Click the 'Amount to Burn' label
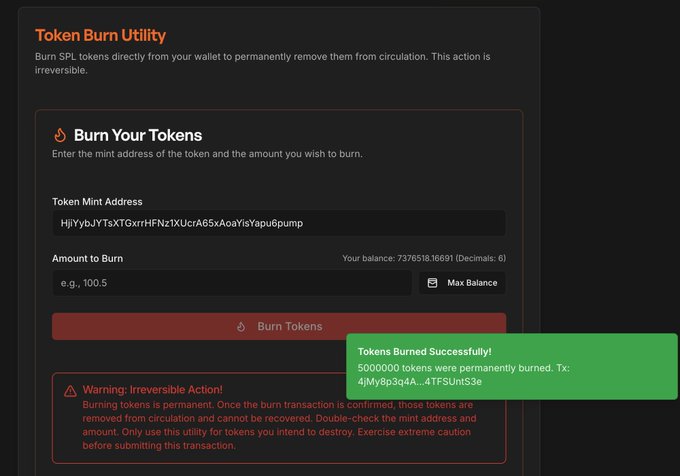680x476 pixels. [x=88, y=258]
